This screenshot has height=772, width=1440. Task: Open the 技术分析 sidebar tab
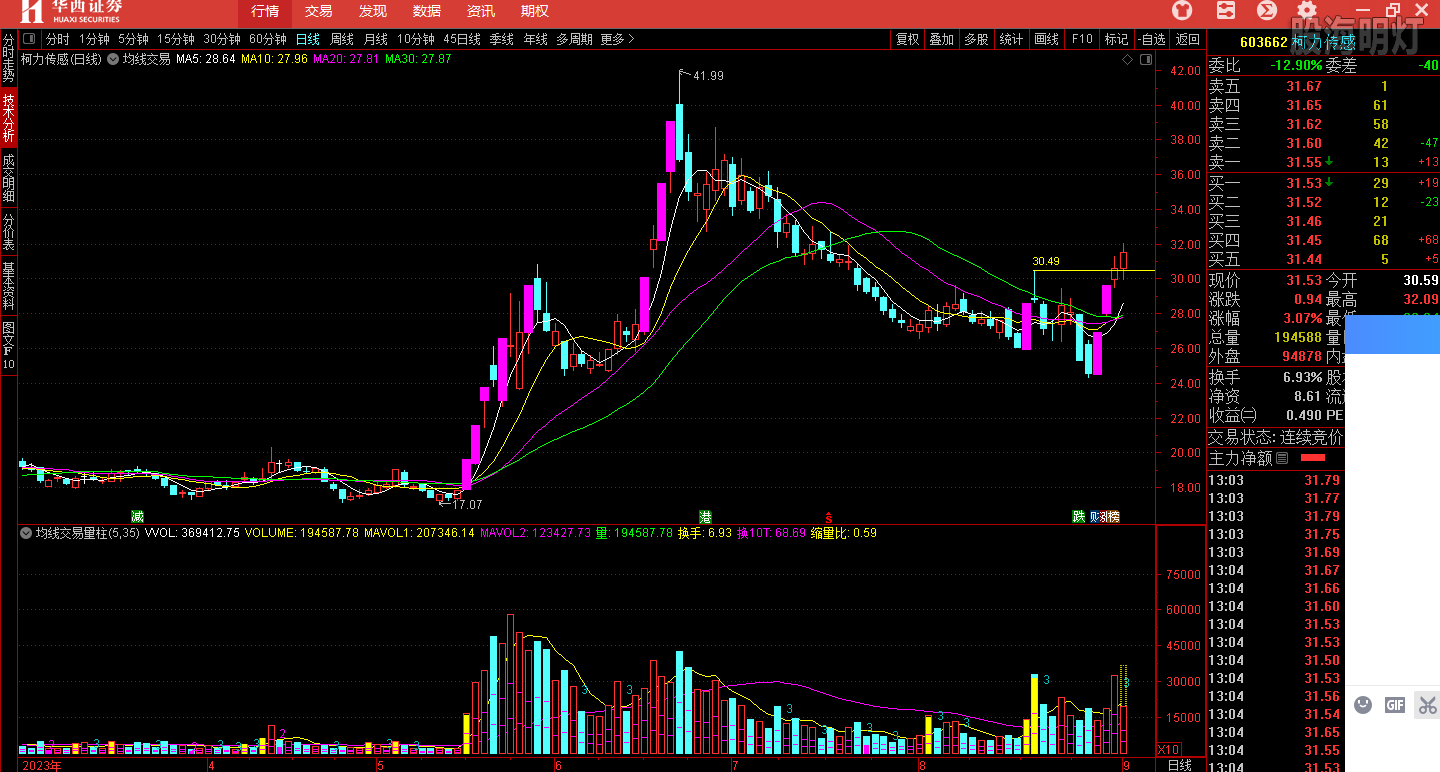click(x=8, y=118)
